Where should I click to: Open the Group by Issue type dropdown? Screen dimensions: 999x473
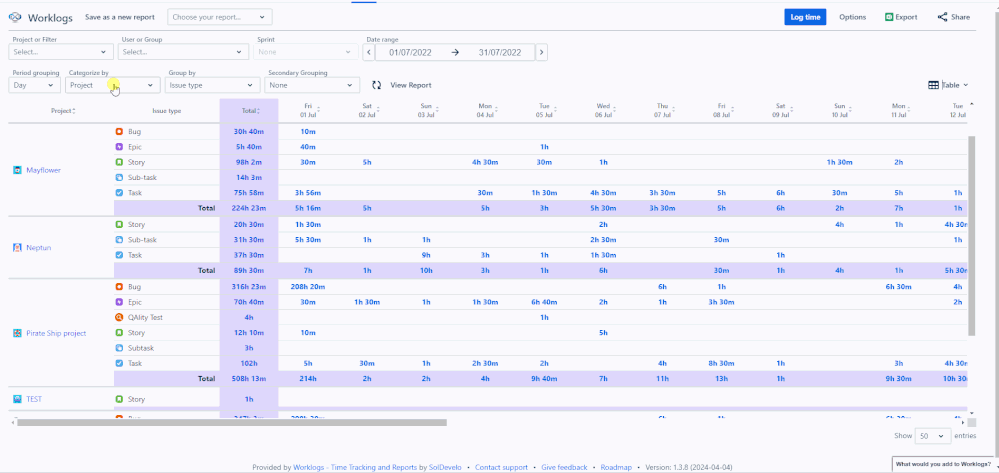tap(211, 86)
